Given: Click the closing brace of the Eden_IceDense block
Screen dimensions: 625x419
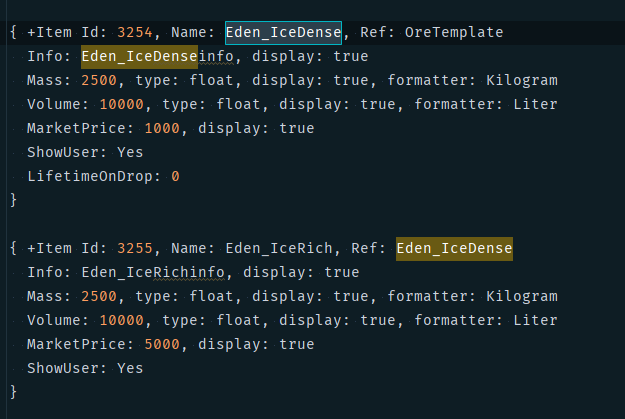Looking at the screenshot, I should tap(14, 200).
